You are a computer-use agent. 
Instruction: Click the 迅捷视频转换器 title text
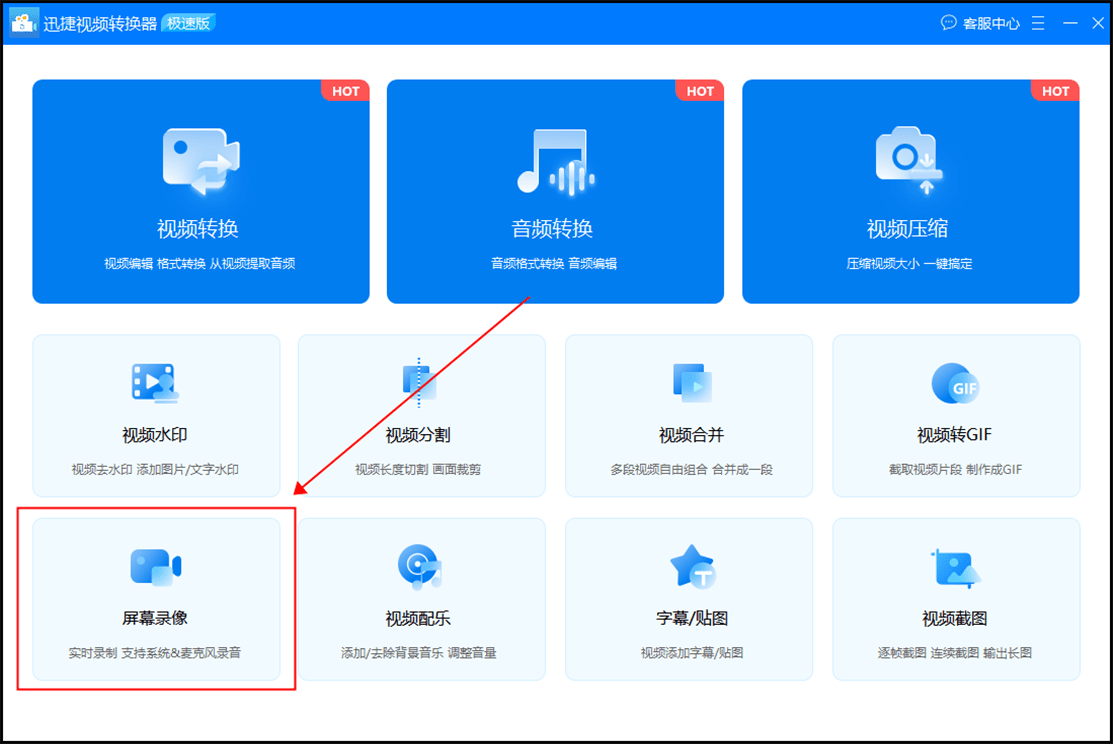pyautogui.click(x=100, y=23)
